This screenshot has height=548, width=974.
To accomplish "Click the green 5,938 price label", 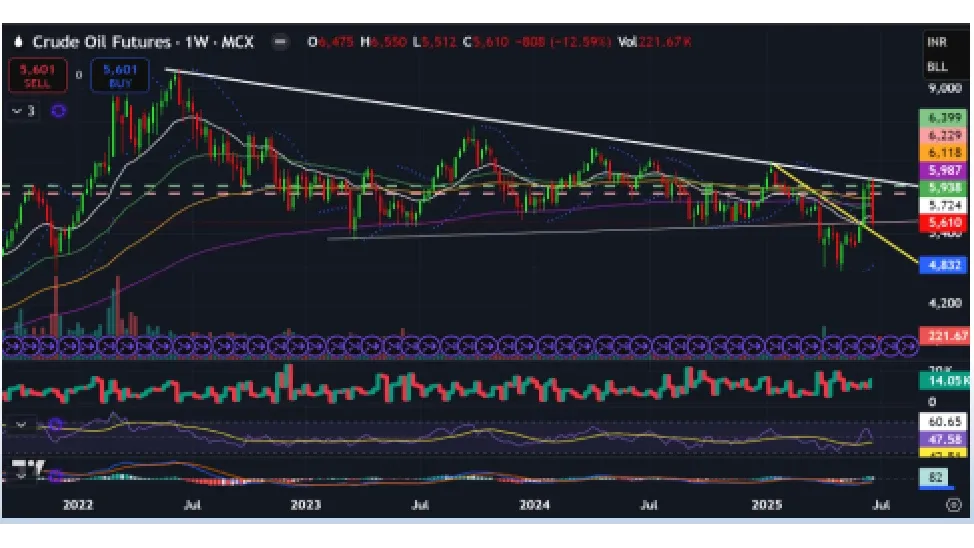I will [943, 187].
